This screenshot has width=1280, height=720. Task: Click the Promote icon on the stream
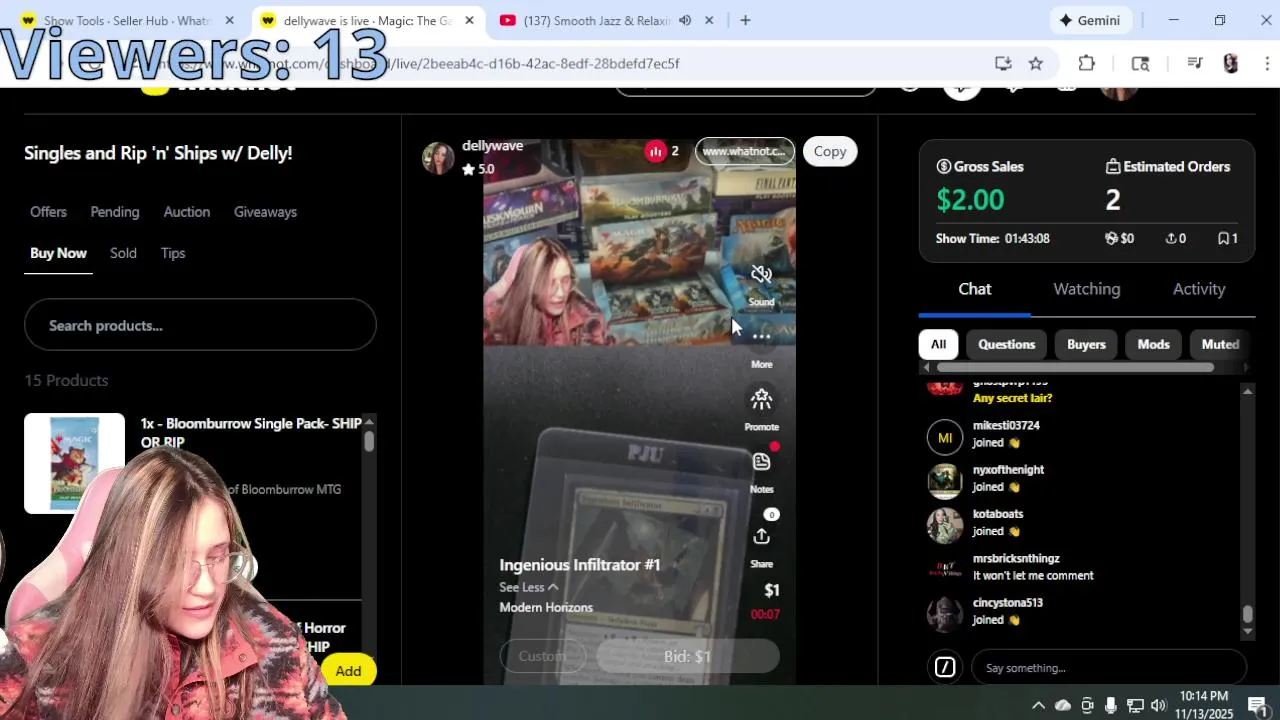point(761,400)
